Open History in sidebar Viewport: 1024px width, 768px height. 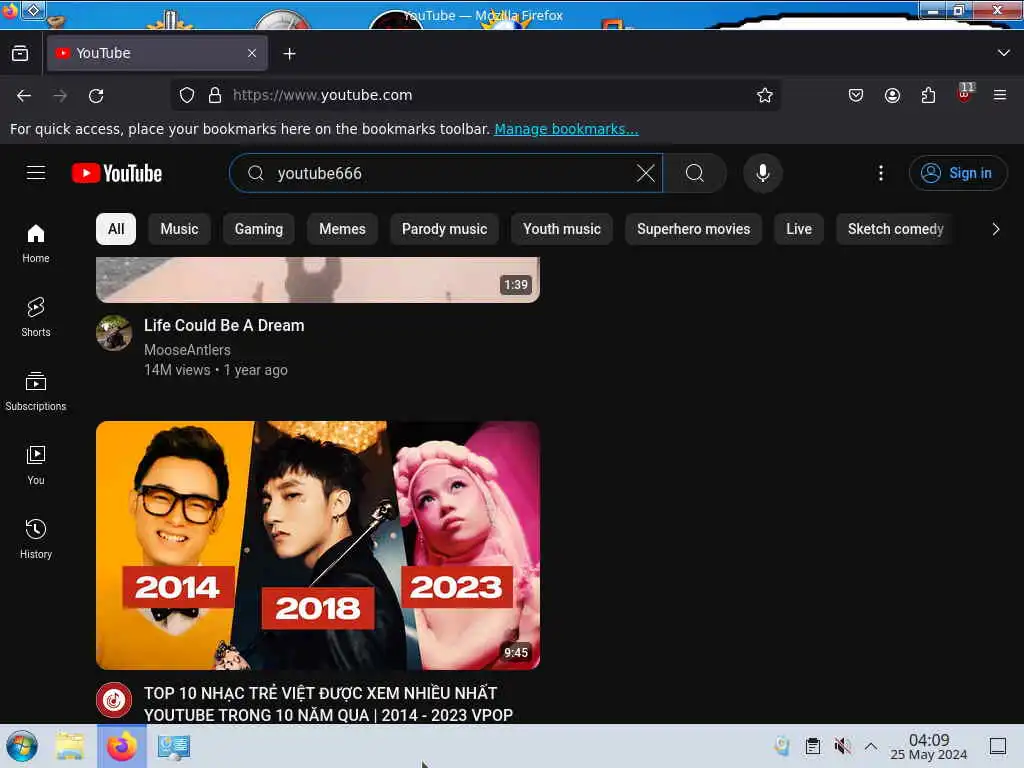[36, 539]
